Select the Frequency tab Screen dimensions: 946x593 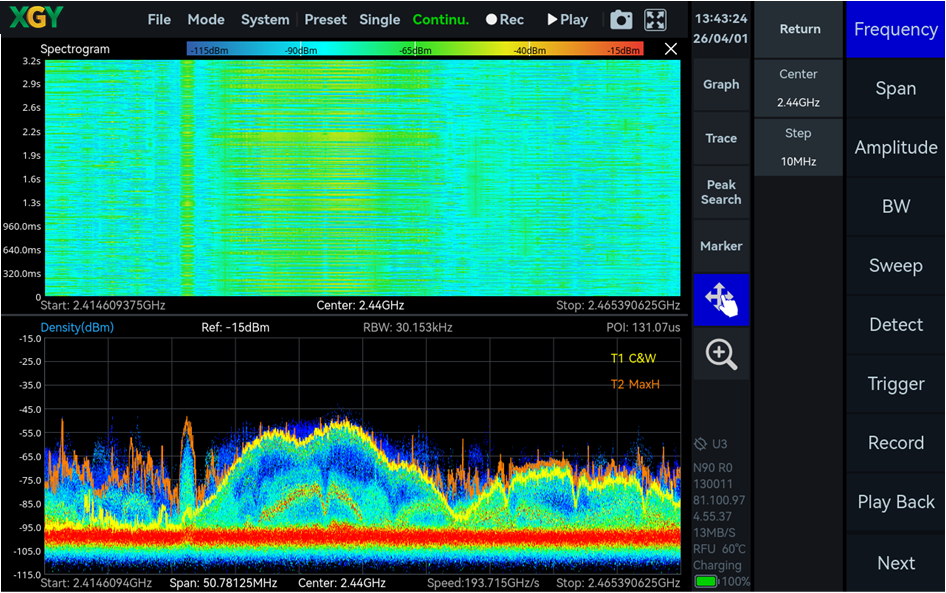pos(896,29)
